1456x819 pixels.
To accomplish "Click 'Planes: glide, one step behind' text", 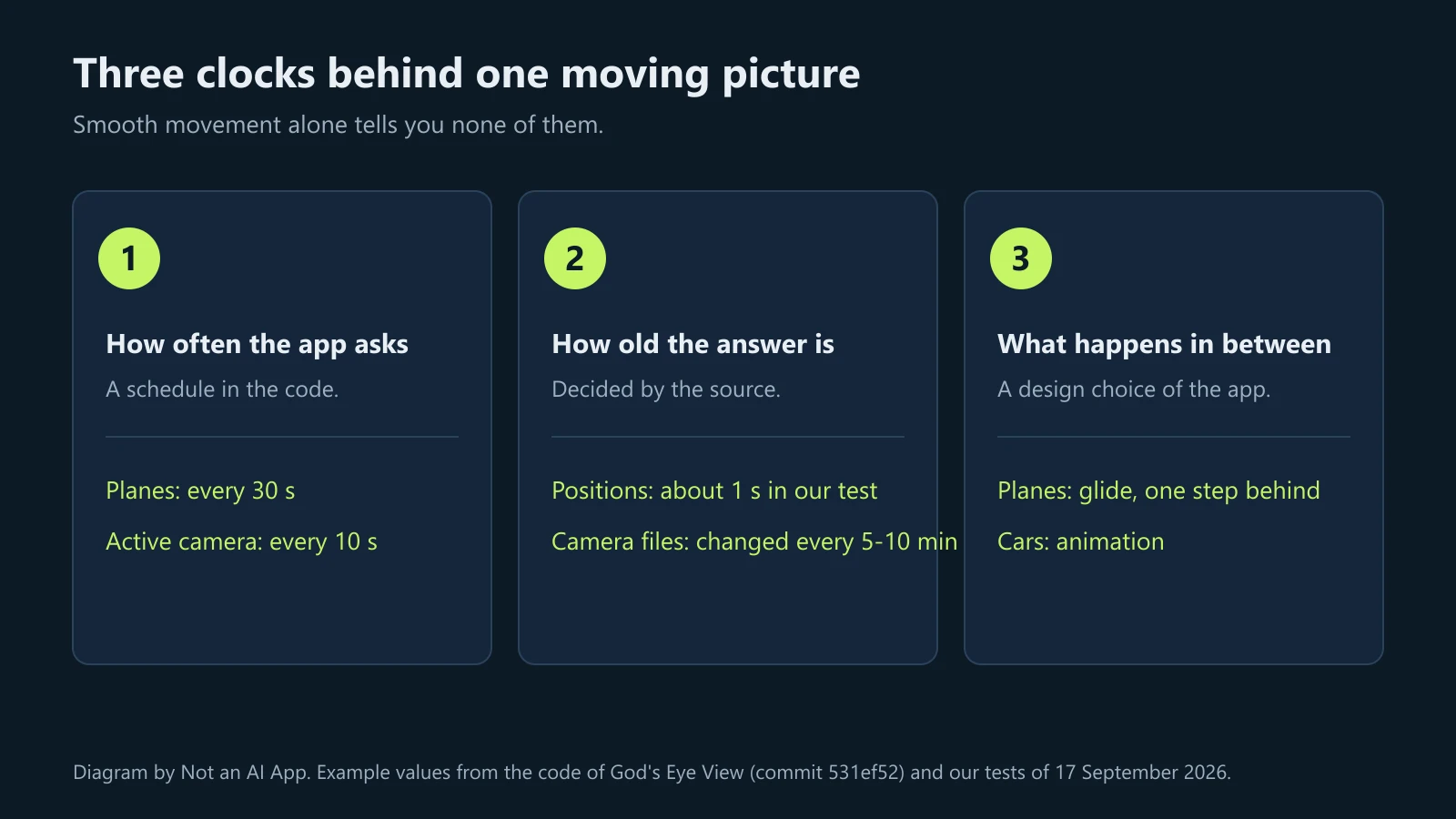I will tap(1158, 490).
